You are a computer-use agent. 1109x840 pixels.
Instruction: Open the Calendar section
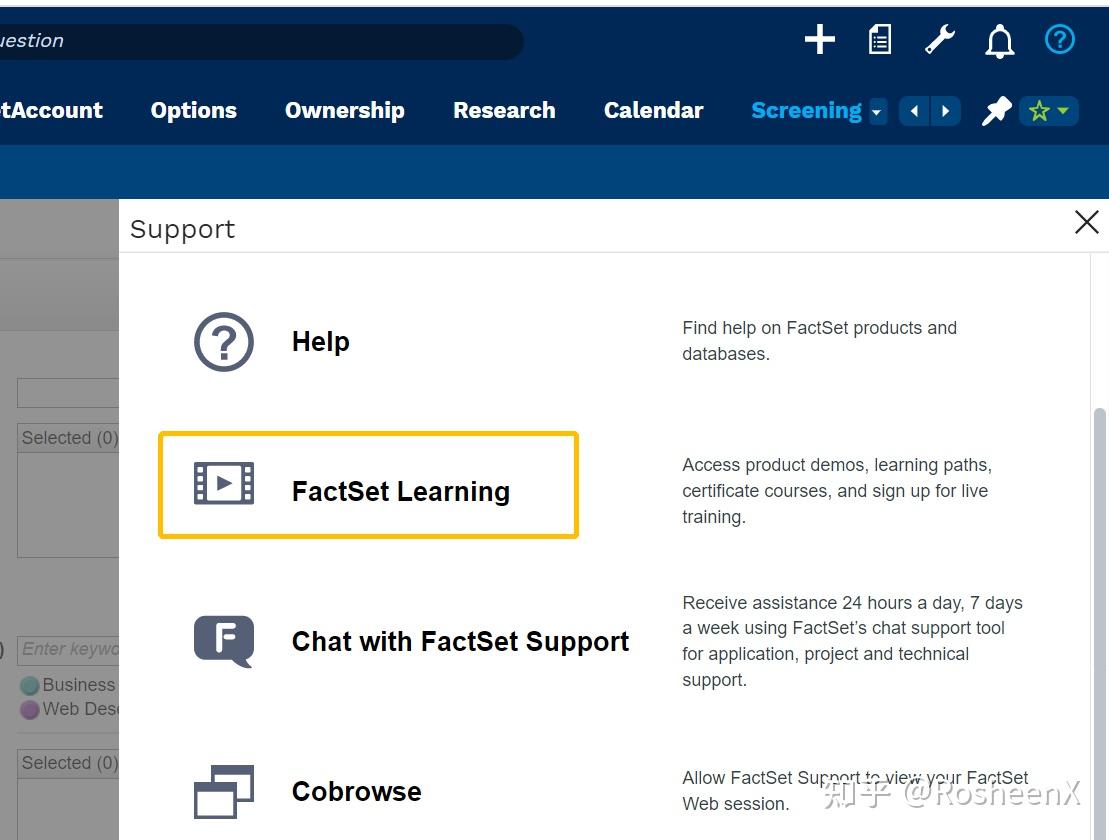[x=653, y=110]
